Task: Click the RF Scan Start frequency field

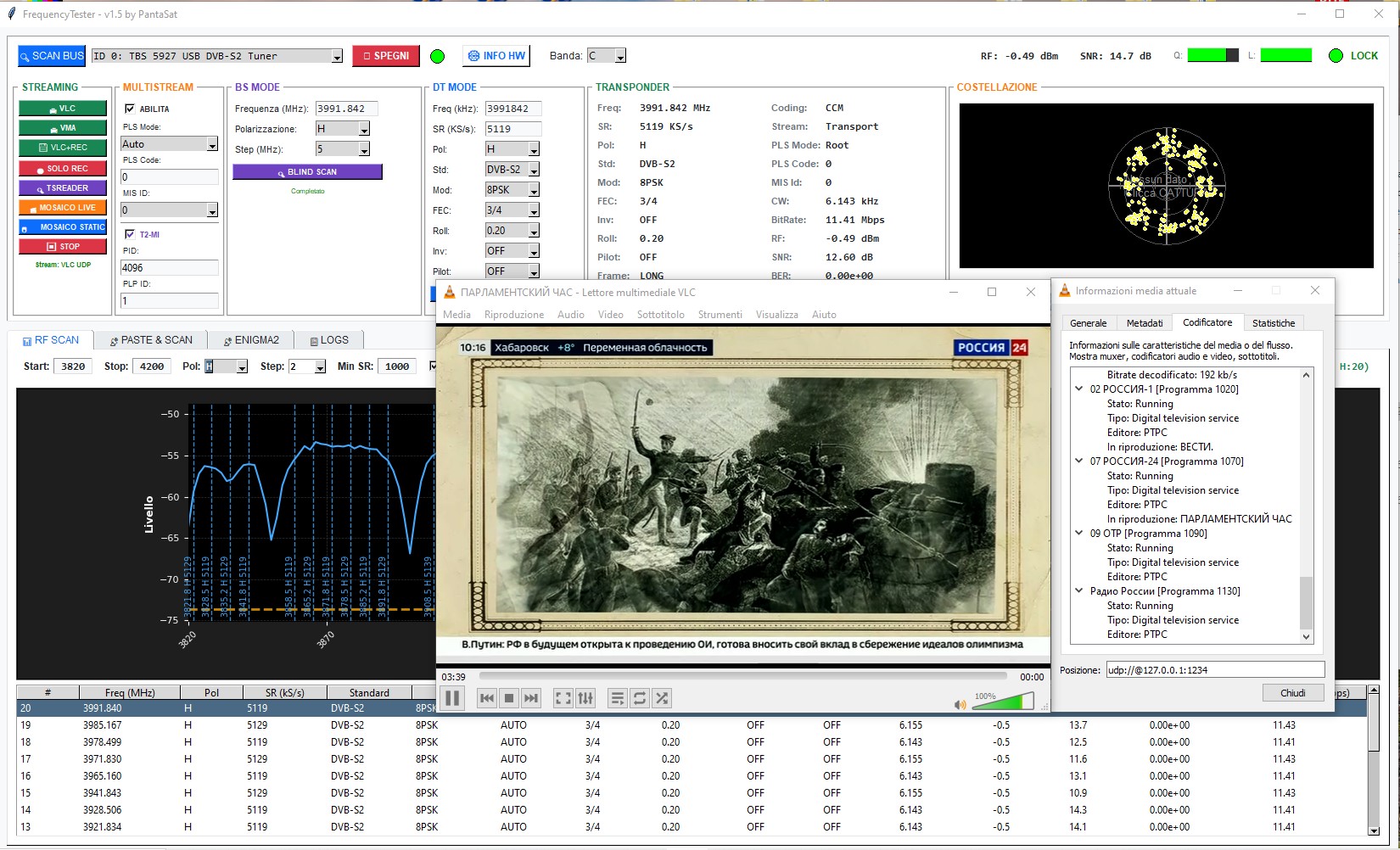Action: [x=74, y=366]
